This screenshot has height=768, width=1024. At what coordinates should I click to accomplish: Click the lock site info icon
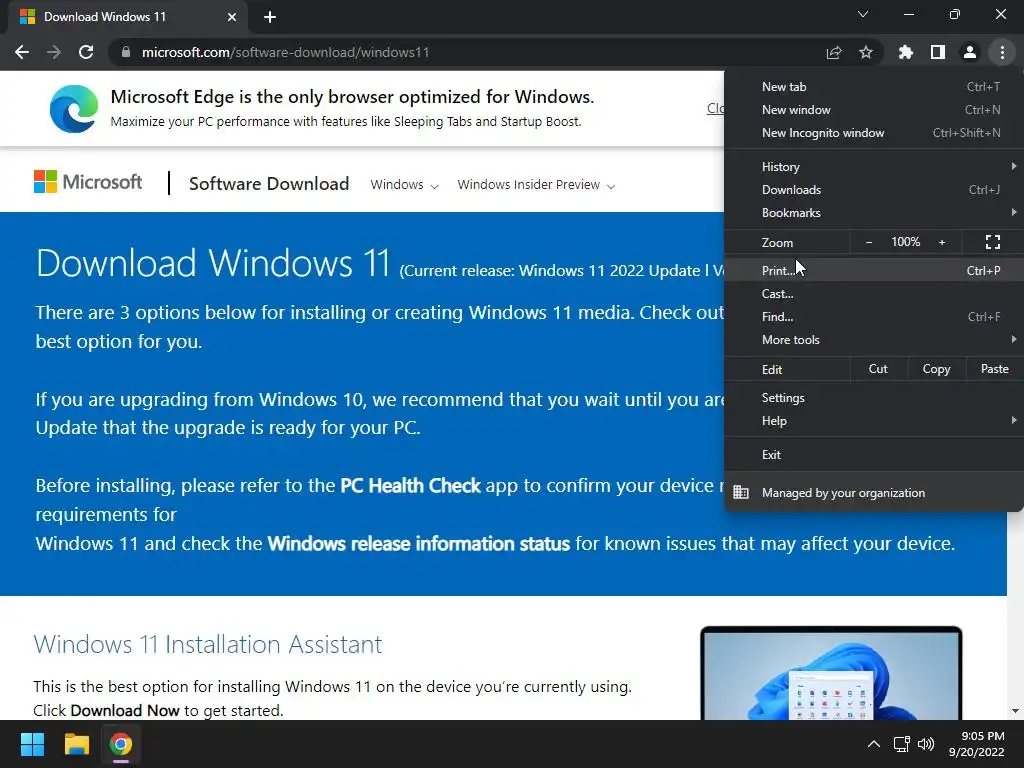point(126,52)
